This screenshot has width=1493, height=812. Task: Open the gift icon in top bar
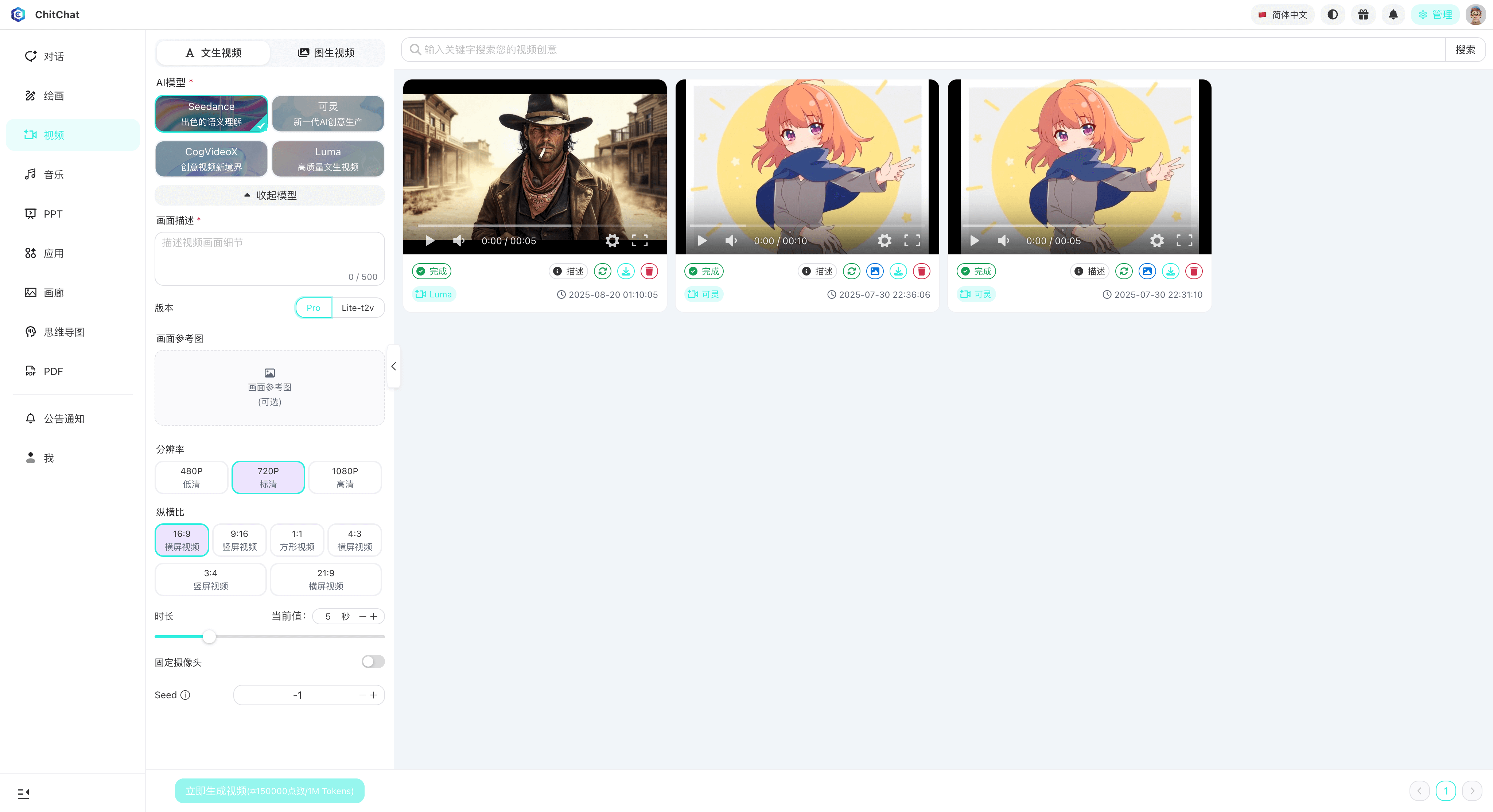(1363, 15)
